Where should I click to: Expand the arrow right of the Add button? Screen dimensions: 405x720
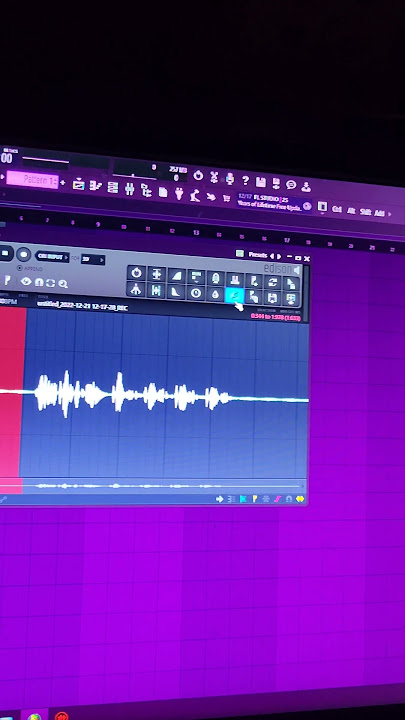click(390, 214)
